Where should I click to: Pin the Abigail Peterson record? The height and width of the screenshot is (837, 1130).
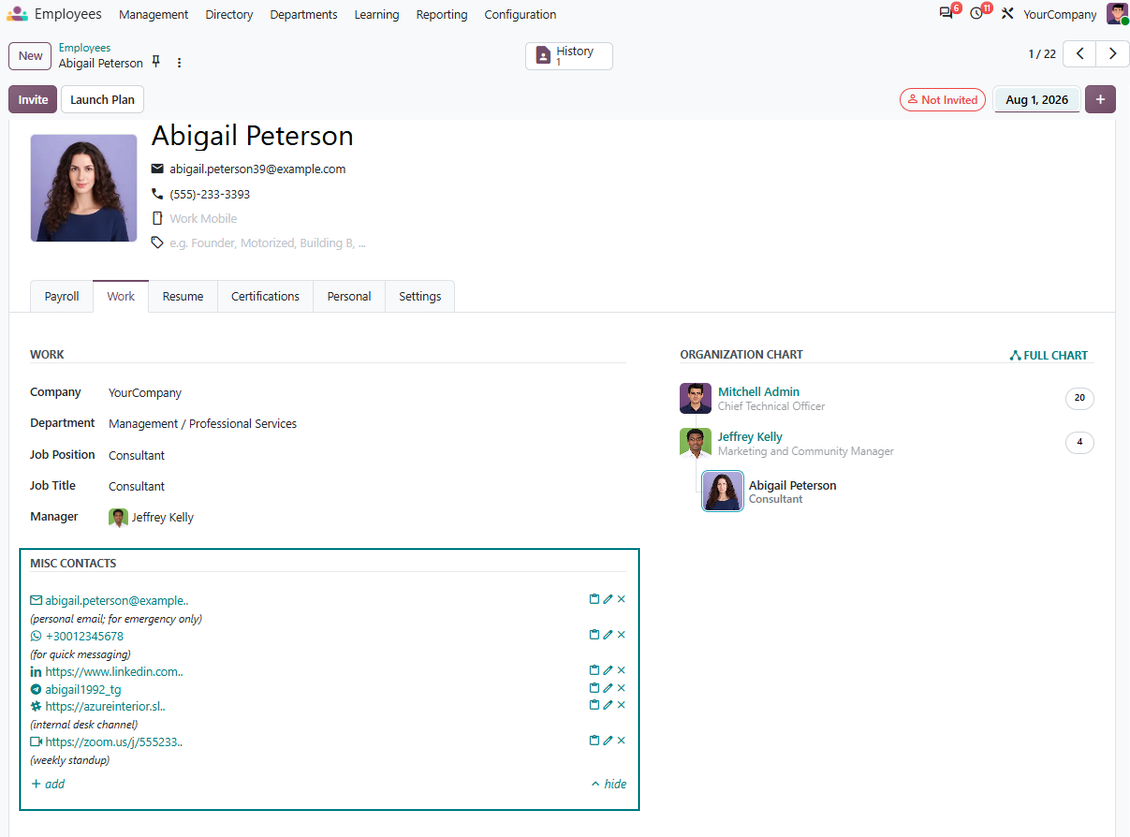pos(156,61)
